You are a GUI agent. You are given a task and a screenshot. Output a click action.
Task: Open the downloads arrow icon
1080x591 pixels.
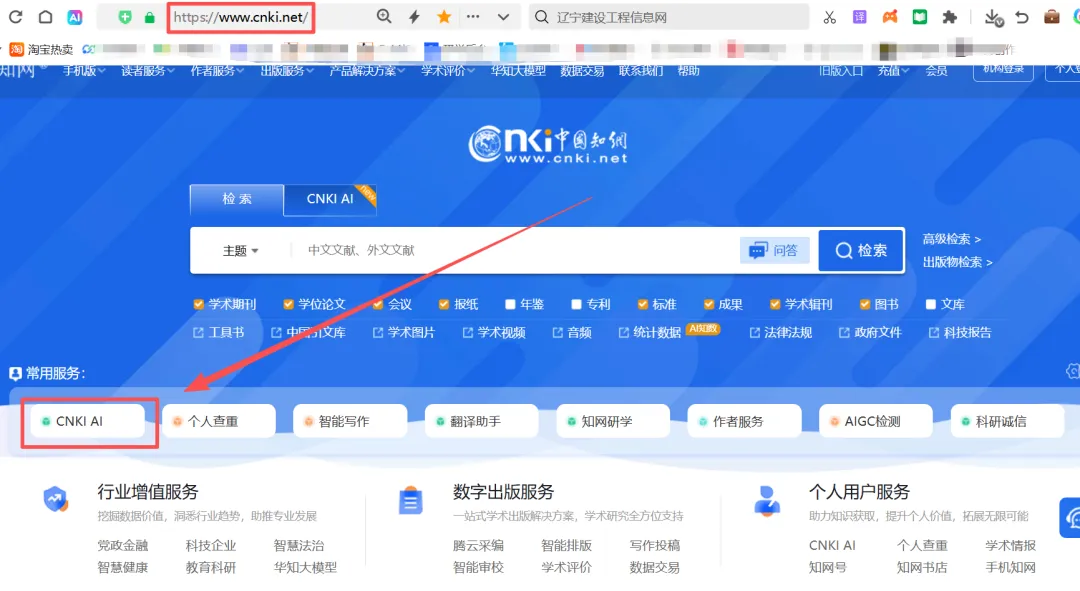click(993, 17)
